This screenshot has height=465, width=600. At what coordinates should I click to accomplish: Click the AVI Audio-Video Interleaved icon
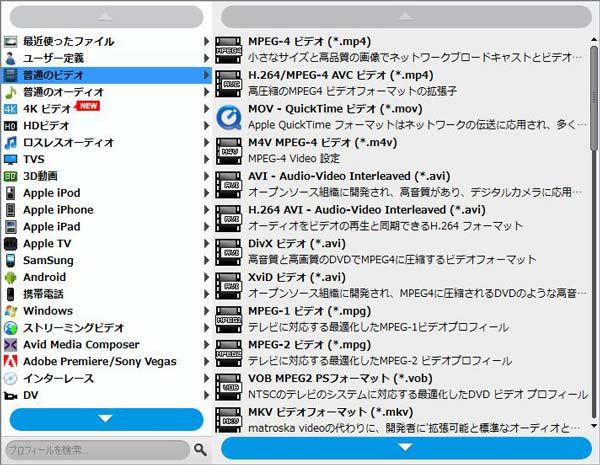[228, 184]
